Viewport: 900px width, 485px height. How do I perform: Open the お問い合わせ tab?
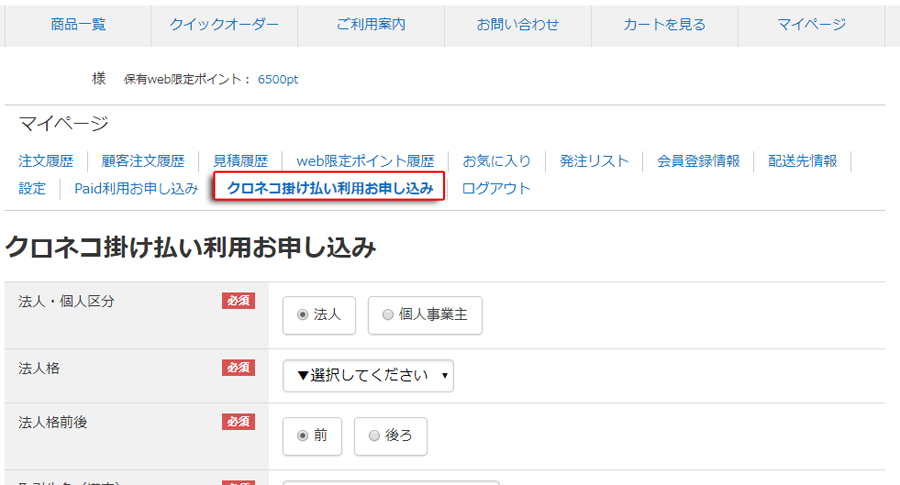[x=518, y=25]
